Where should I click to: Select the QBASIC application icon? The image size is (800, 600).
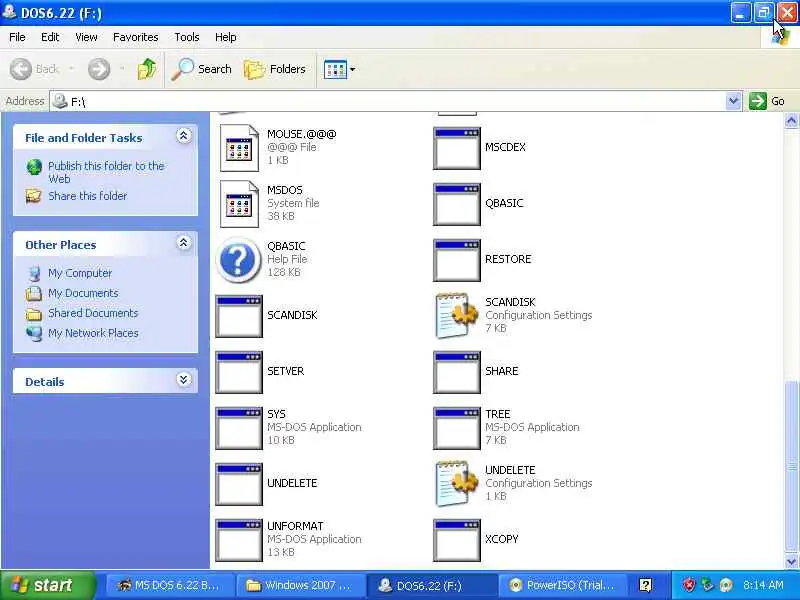[457, 205]
